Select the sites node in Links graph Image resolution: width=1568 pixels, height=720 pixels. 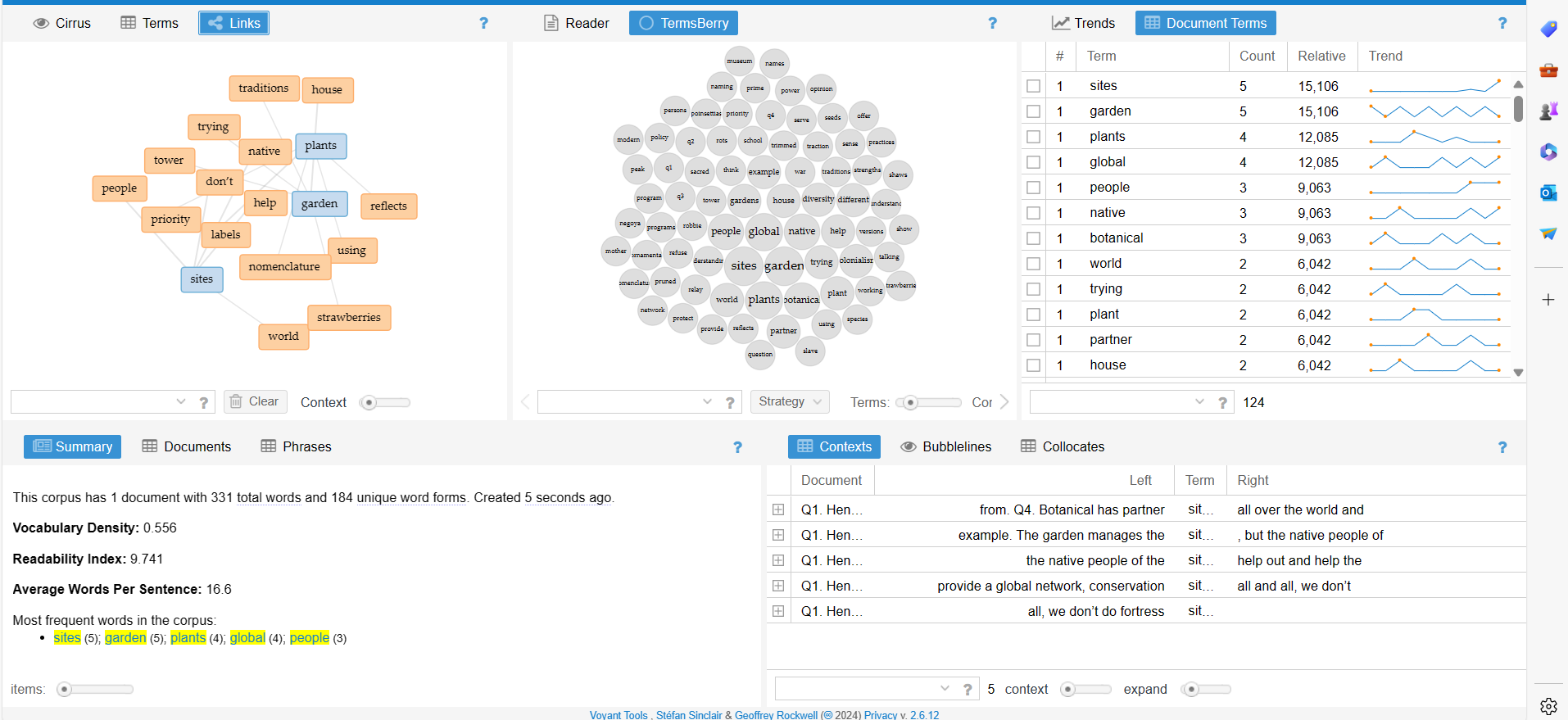202,279
